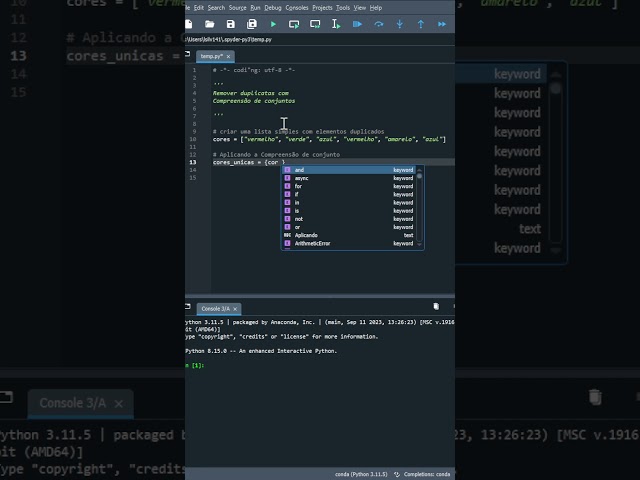The height and width of the screenshot is (480, 640).
Task: Open the Debug menu
Action: pos(273,8)
